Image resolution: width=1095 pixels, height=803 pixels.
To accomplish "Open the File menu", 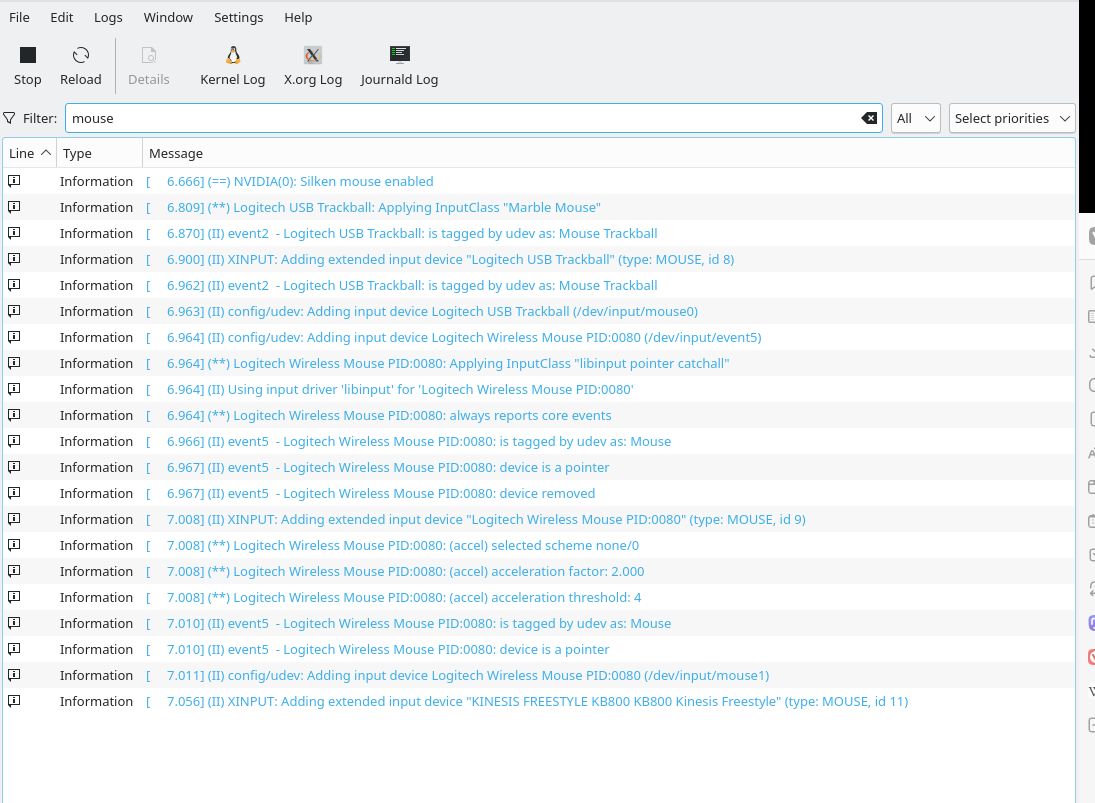I will pos(20,17).
